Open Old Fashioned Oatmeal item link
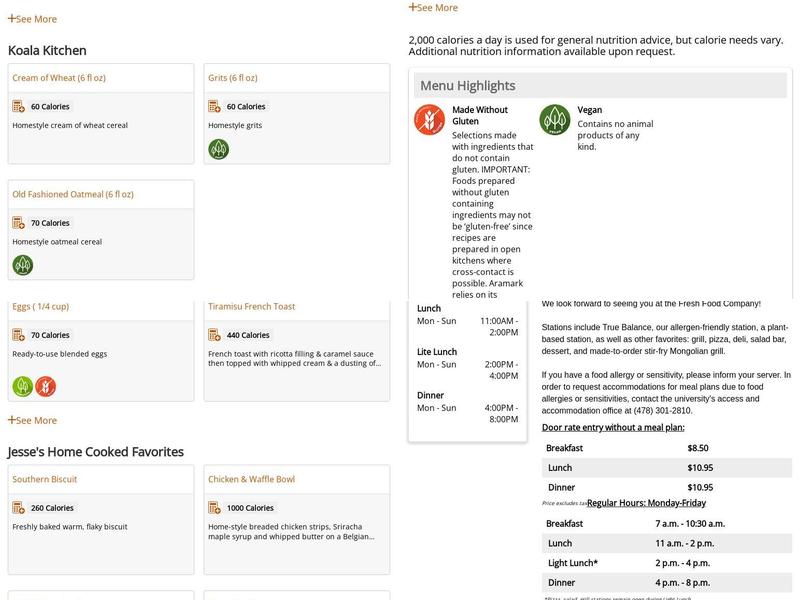 (73, 194)
